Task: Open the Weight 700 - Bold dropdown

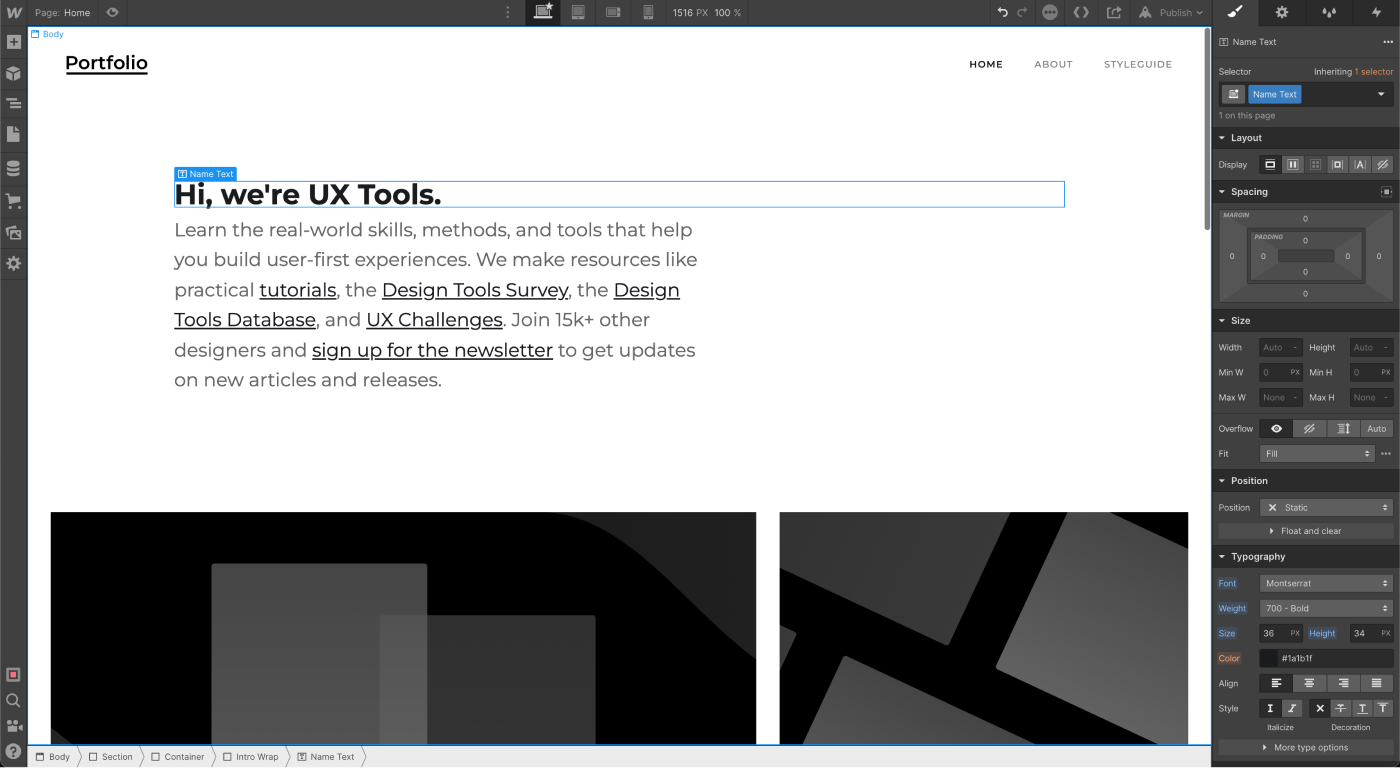Action: pos(1326,608)
